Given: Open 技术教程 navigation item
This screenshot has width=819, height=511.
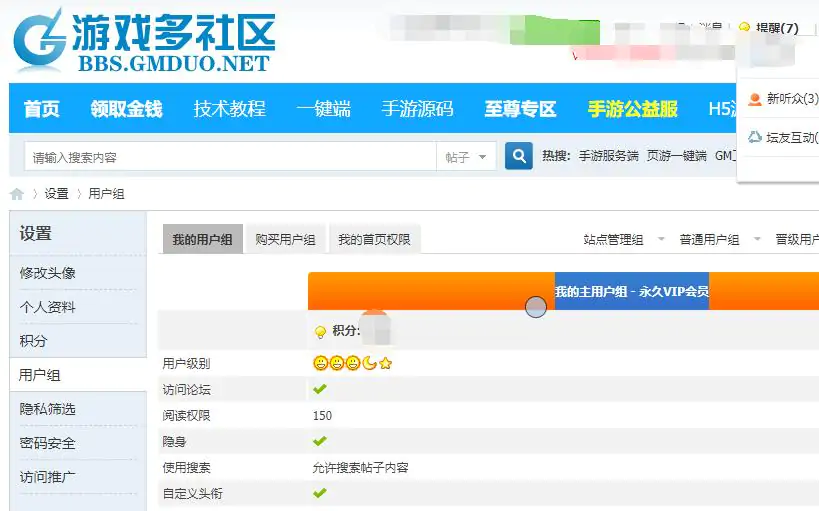Looking at the screenshot, I should (230, 109).
